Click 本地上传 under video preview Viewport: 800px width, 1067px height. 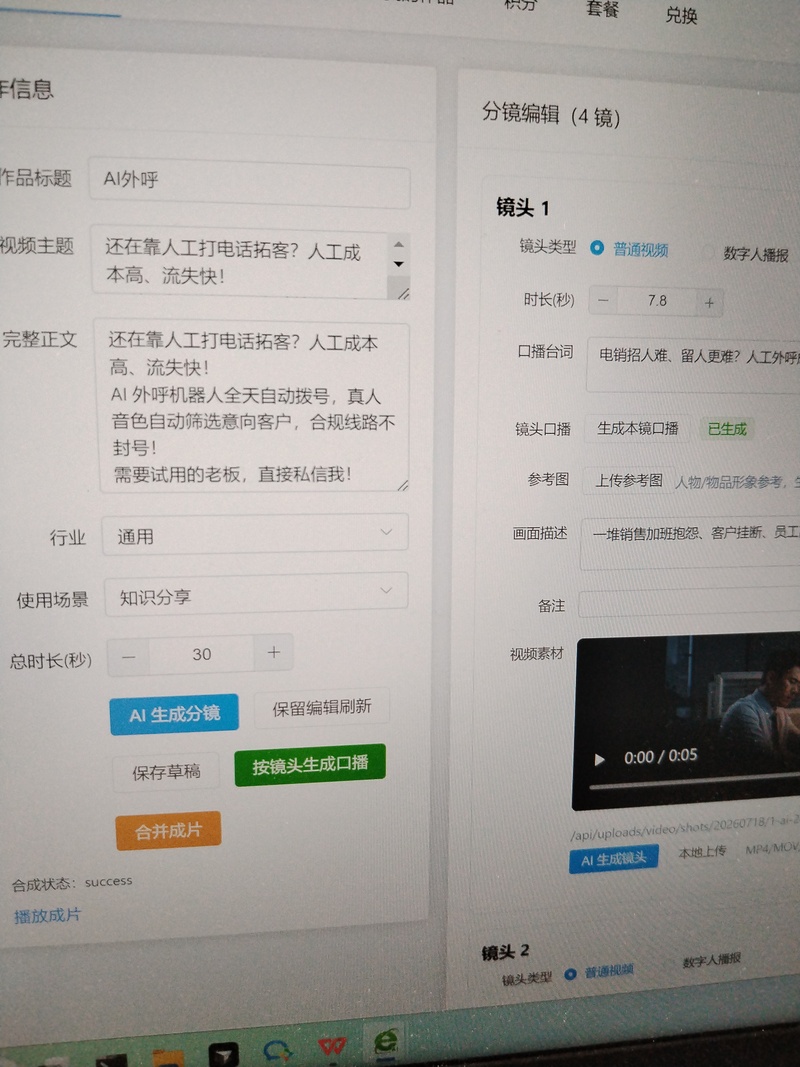tap(702, 851)
